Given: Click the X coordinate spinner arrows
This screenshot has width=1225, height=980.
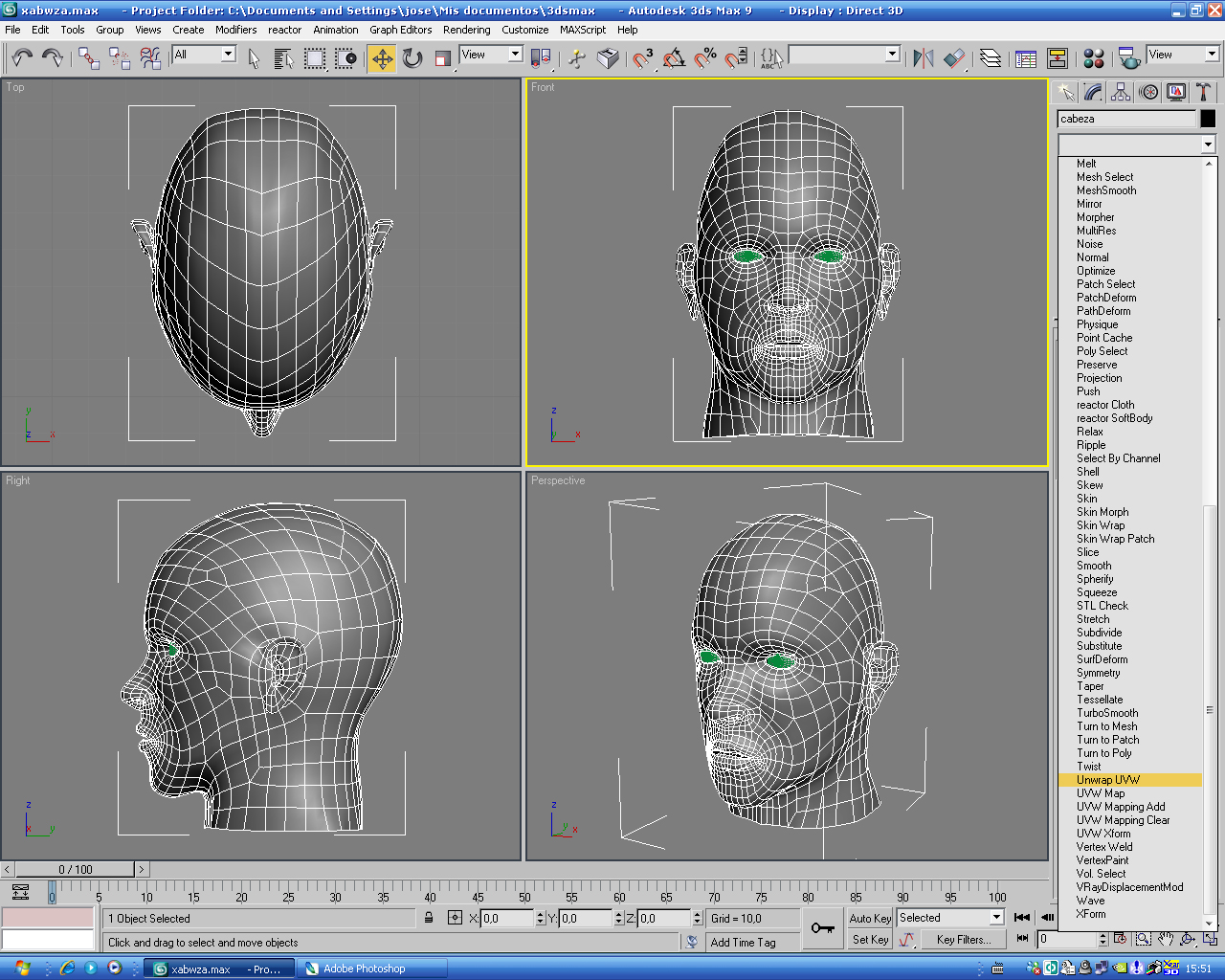Looking at the screenshot, I should (x=540, y=919).
